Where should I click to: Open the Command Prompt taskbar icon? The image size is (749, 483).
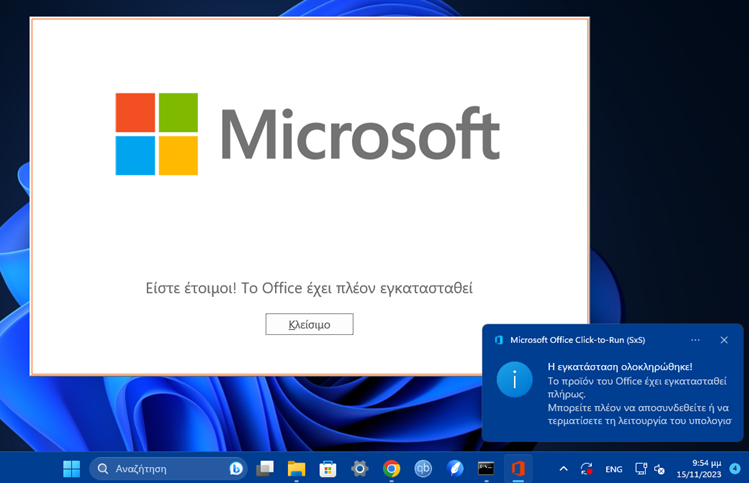tap(486, 469)
